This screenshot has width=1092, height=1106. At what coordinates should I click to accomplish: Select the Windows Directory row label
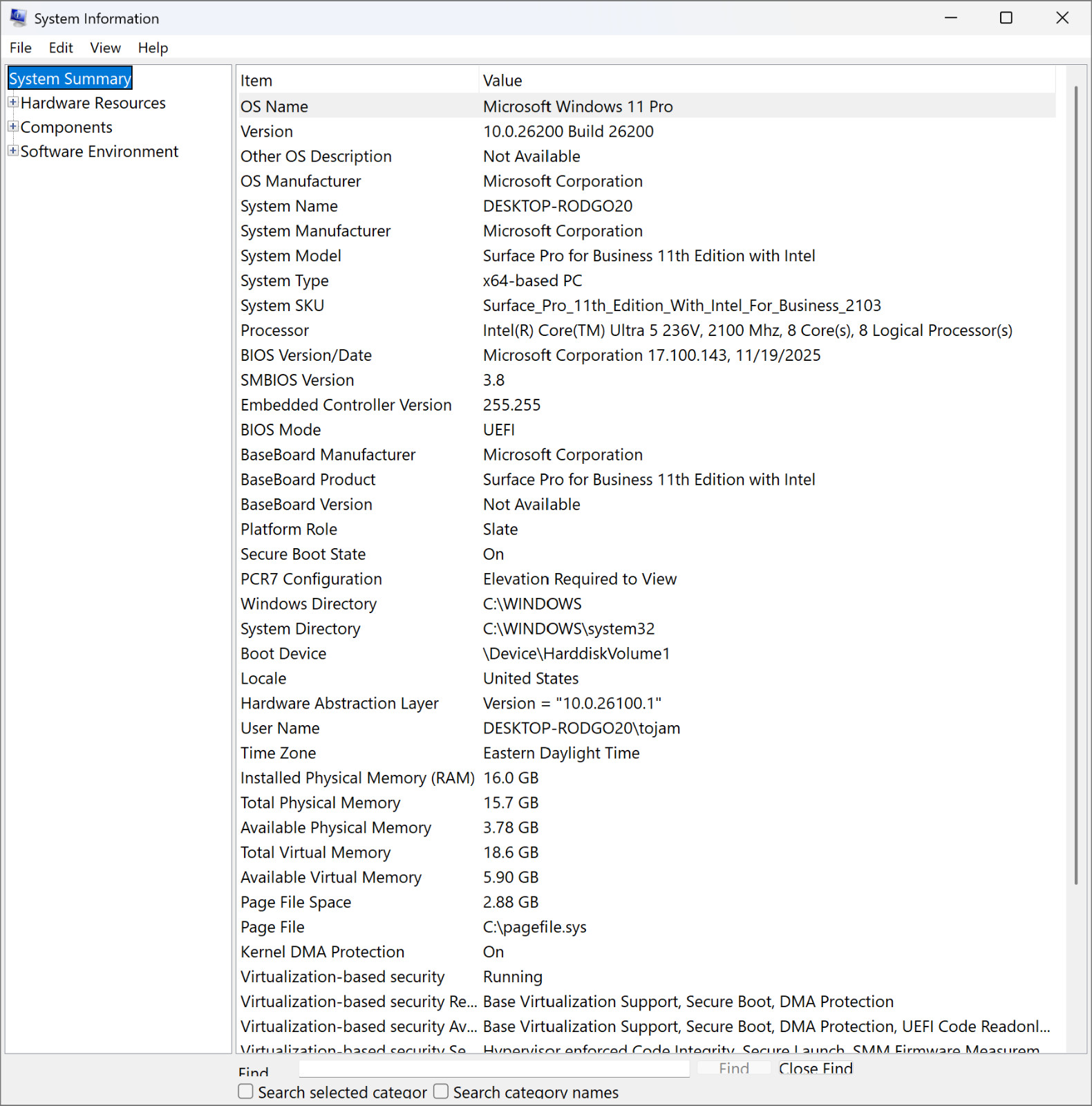coord(308,604)
